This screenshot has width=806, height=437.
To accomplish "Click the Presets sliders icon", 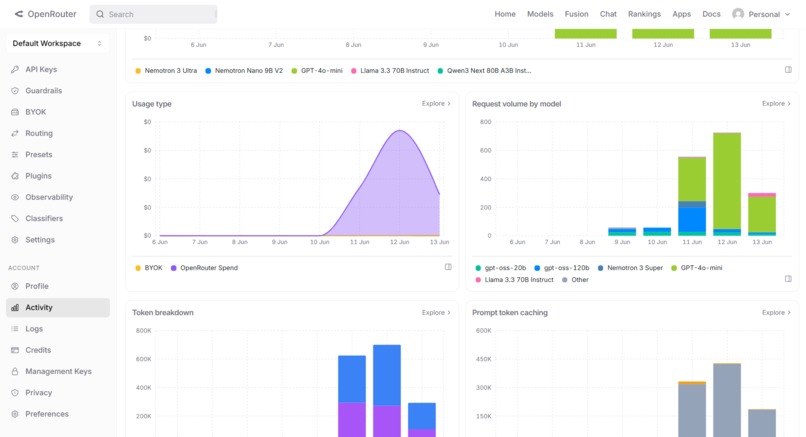I will click(15, 155).
